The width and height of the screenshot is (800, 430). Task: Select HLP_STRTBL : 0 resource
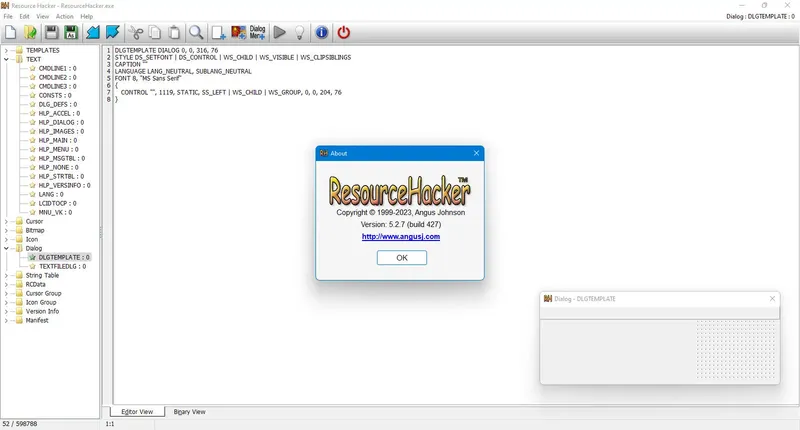(x=61, y=176)
